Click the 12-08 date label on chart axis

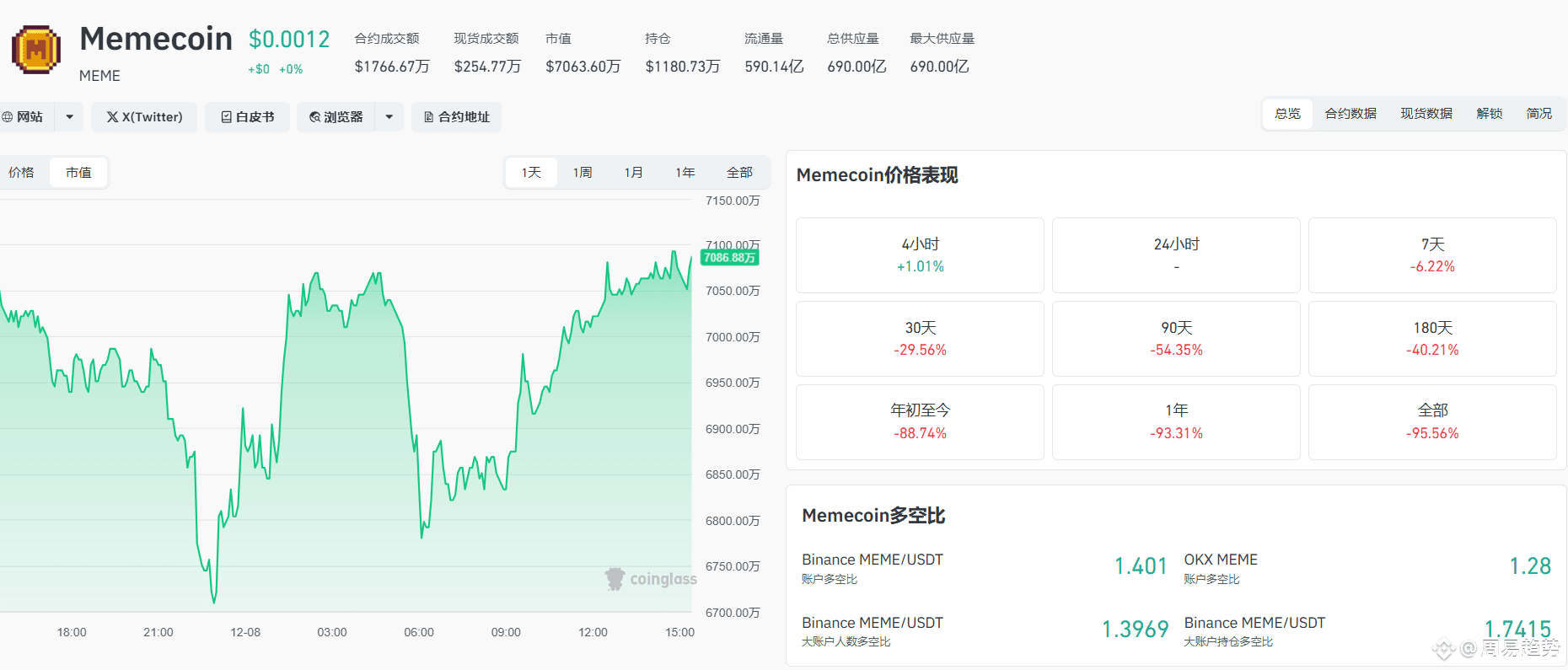point(245,632)
